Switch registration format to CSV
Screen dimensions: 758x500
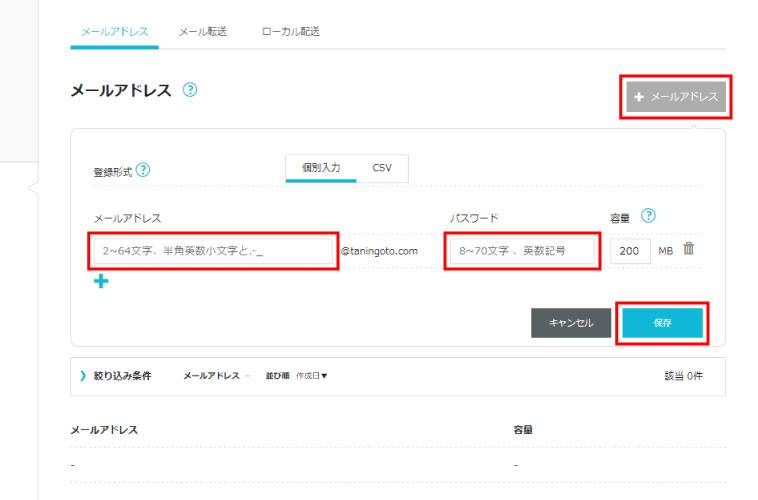coord(382,168)
